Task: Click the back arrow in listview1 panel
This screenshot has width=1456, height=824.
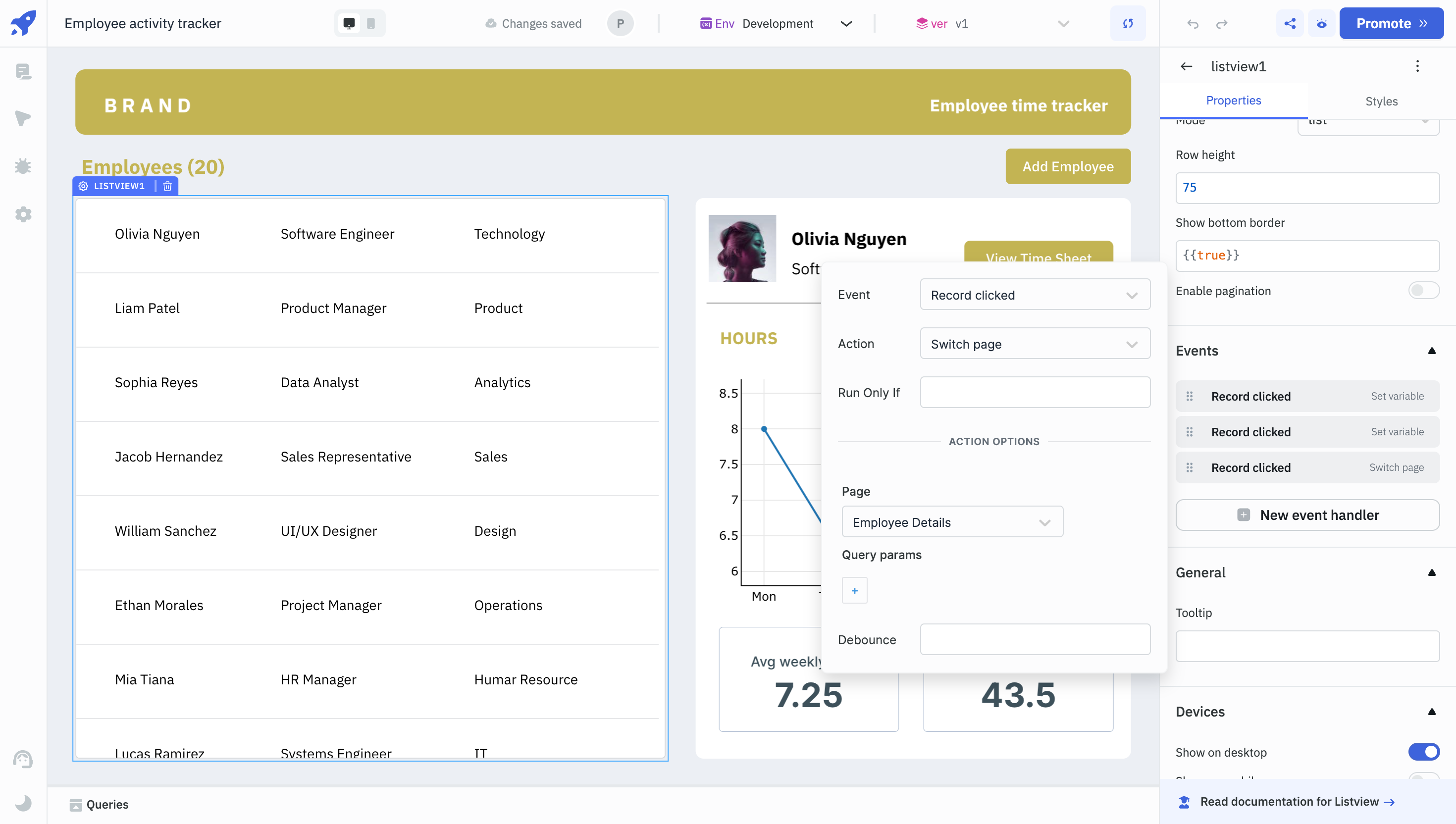Action: coord(1187,66)
